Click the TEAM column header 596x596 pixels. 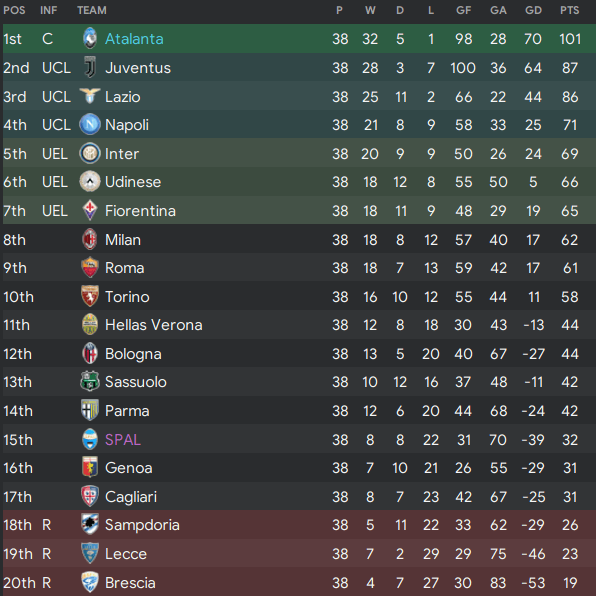(x=92, y=10)
